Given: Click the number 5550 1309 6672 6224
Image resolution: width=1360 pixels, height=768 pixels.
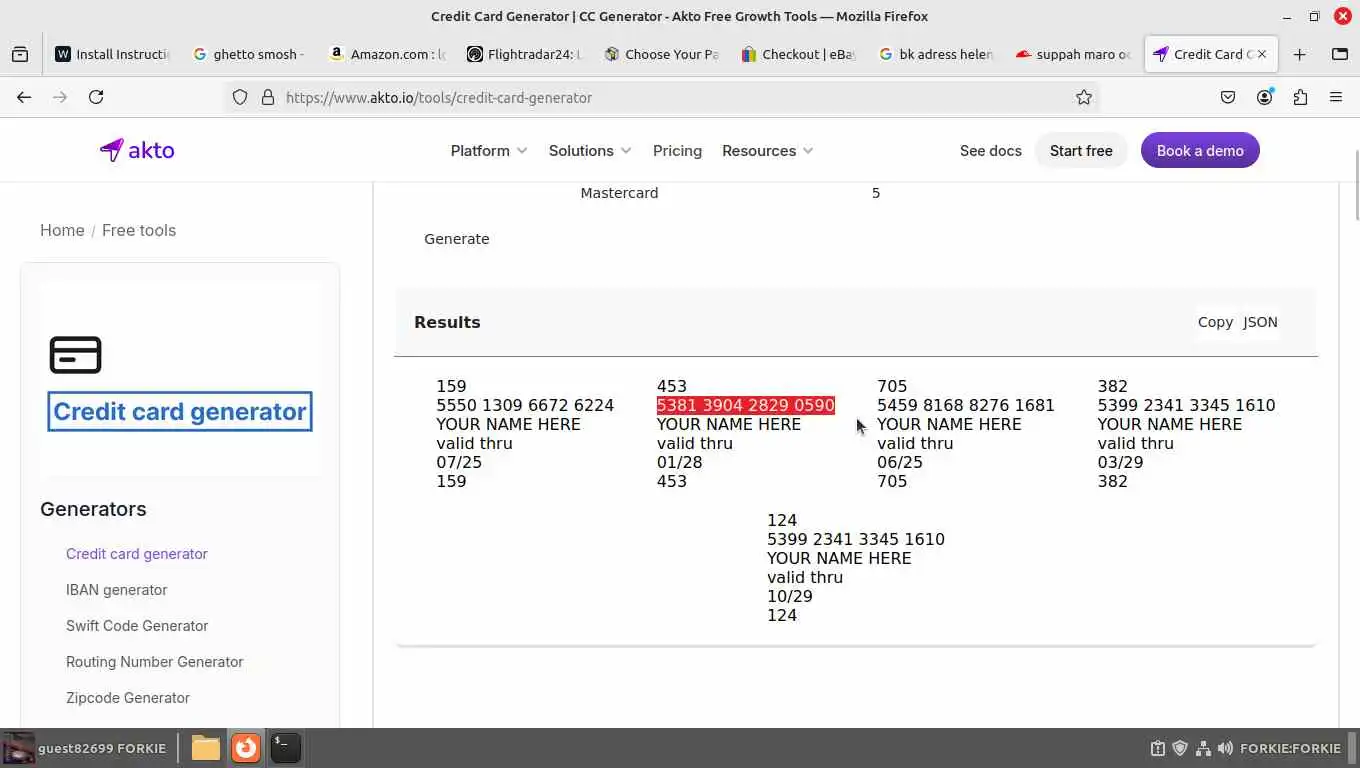Looking at the screenshot, I should pos(525,405).
